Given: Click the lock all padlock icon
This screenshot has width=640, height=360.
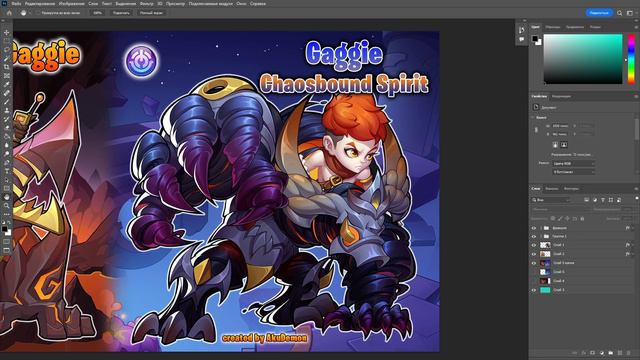Looking at the screenshot, I should click(582, 219).
